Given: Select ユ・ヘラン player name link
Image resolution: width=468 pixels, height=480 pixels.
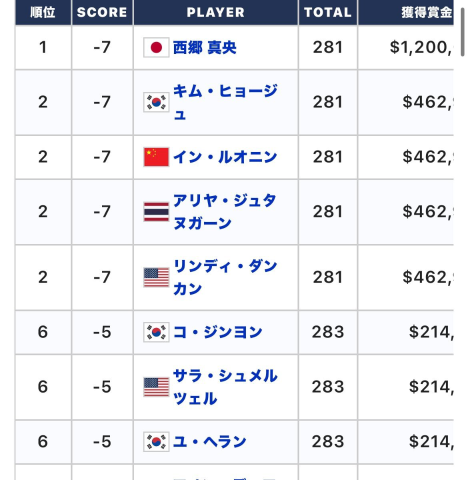Looking at the screenshot, I should 210,442.
